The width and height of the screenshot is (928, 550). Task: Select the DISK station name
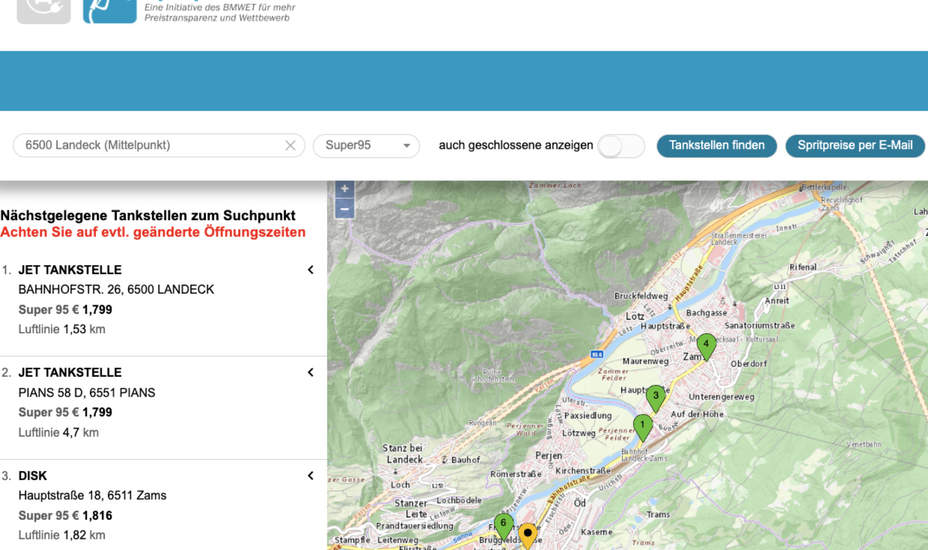[x=33, y=476]
